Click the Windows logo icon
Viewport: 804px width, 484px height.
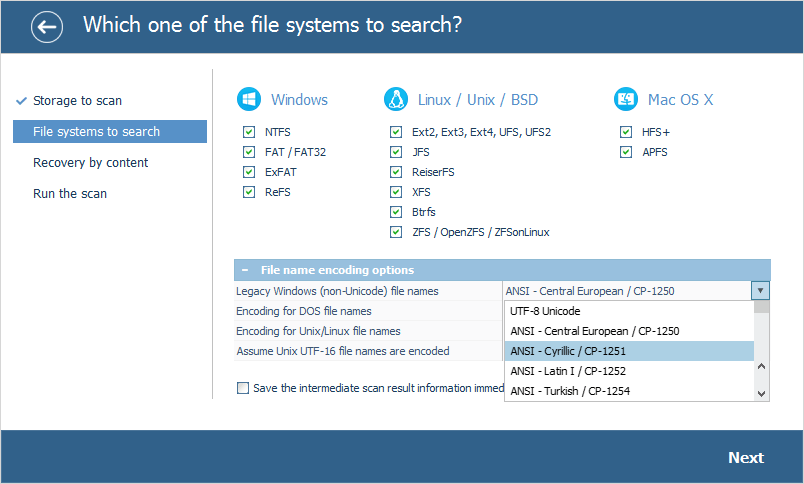pyautogui.click(x=248, y=100)
